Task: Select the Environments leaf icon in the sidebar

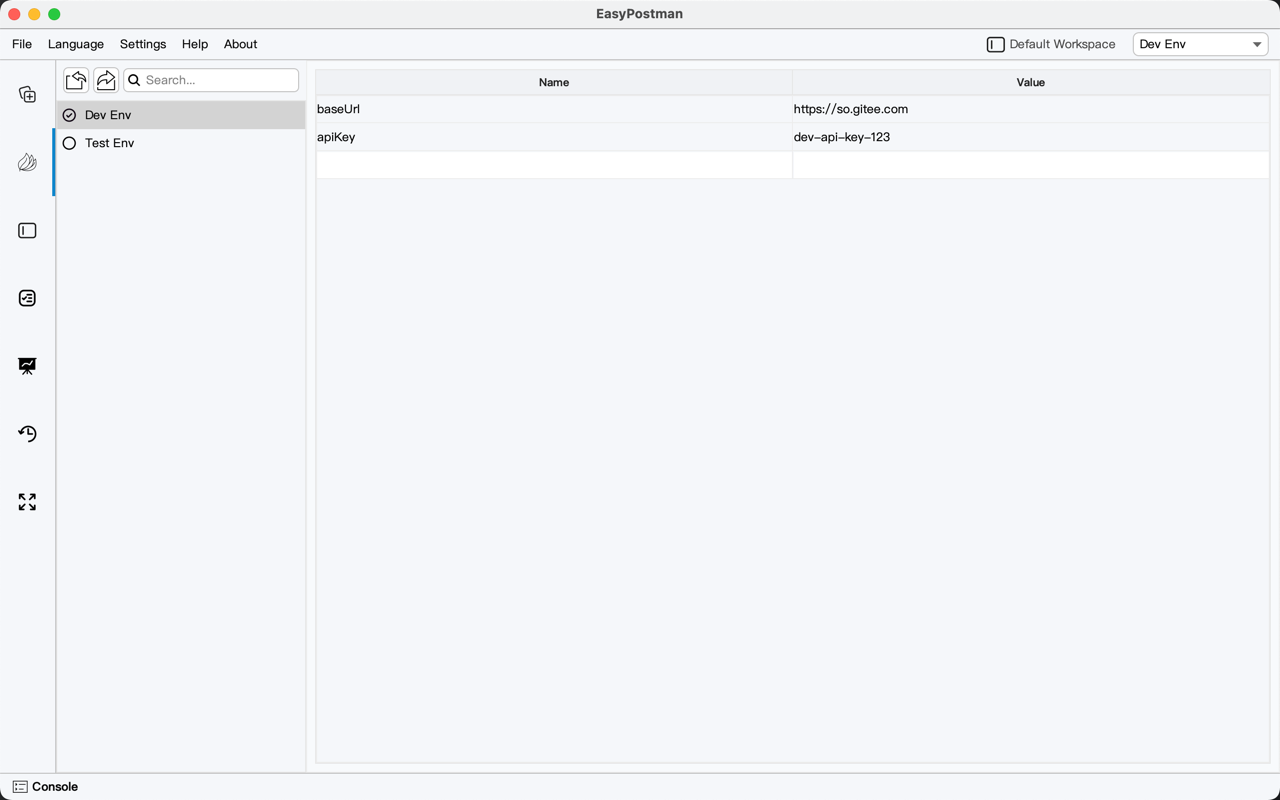Action: 27,162
